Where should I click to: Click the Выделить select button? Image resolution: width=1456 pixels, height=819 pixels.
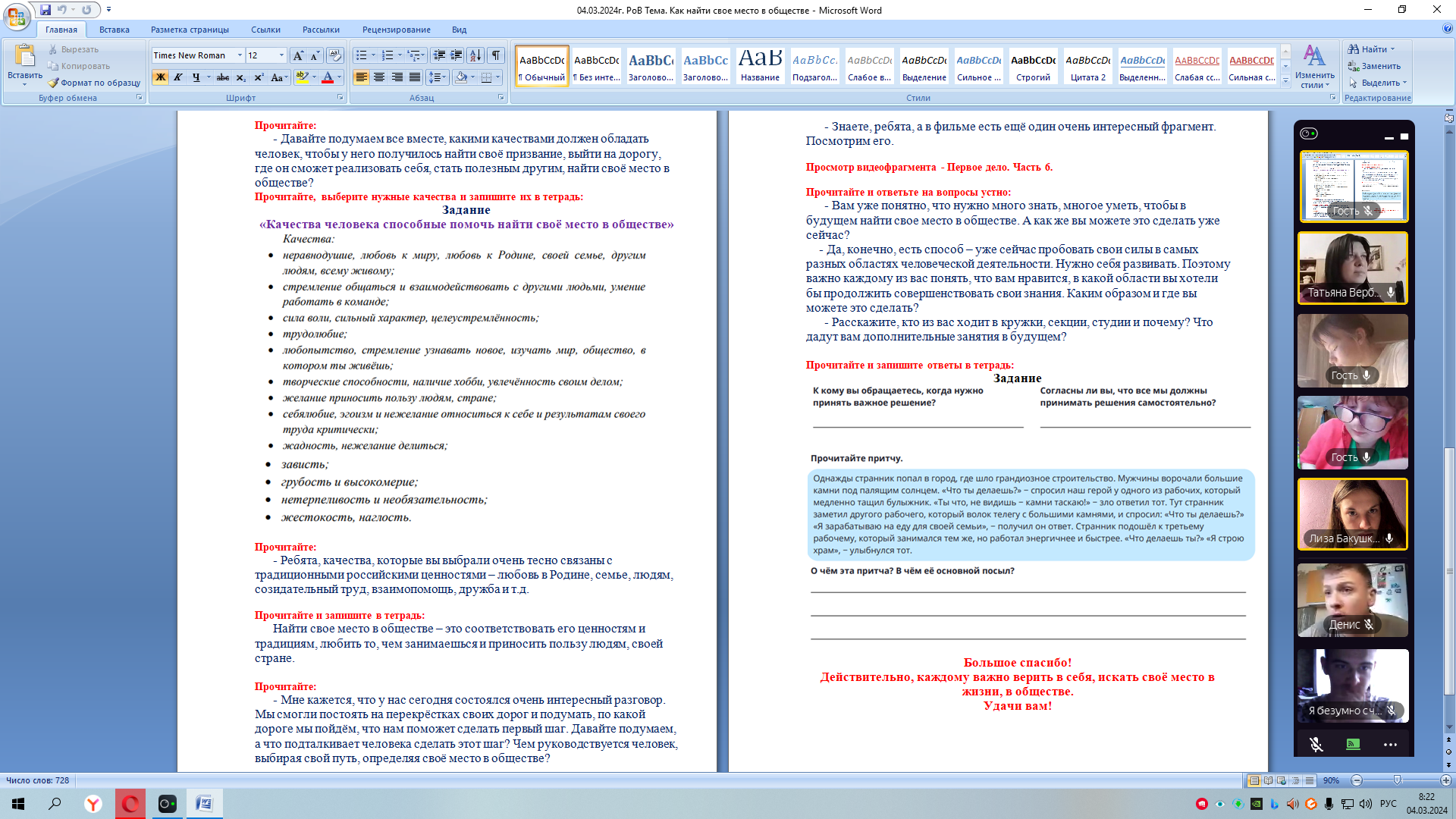point(1377,83)
